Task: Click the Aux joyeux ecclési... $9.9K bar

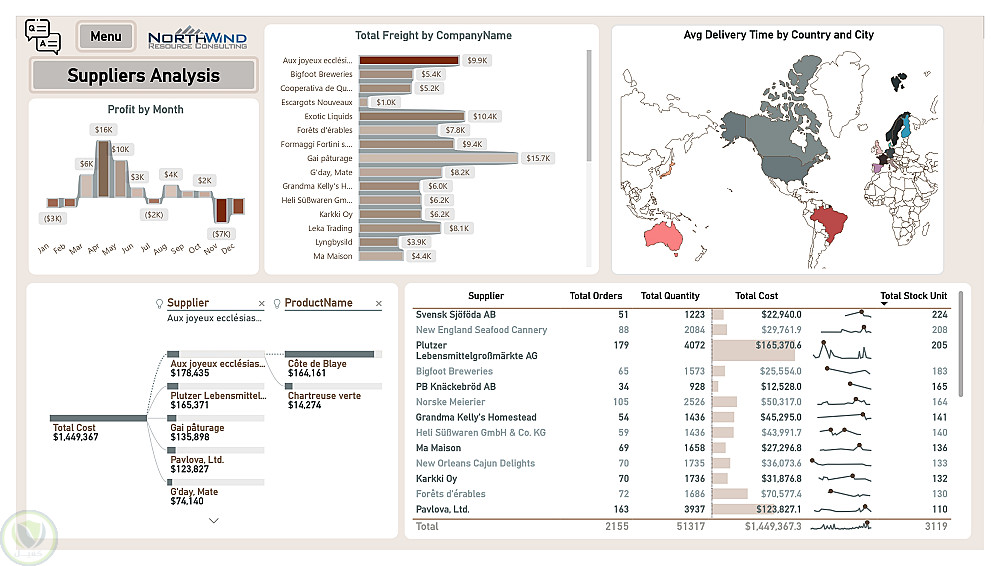Action: [x=409, y=60]
